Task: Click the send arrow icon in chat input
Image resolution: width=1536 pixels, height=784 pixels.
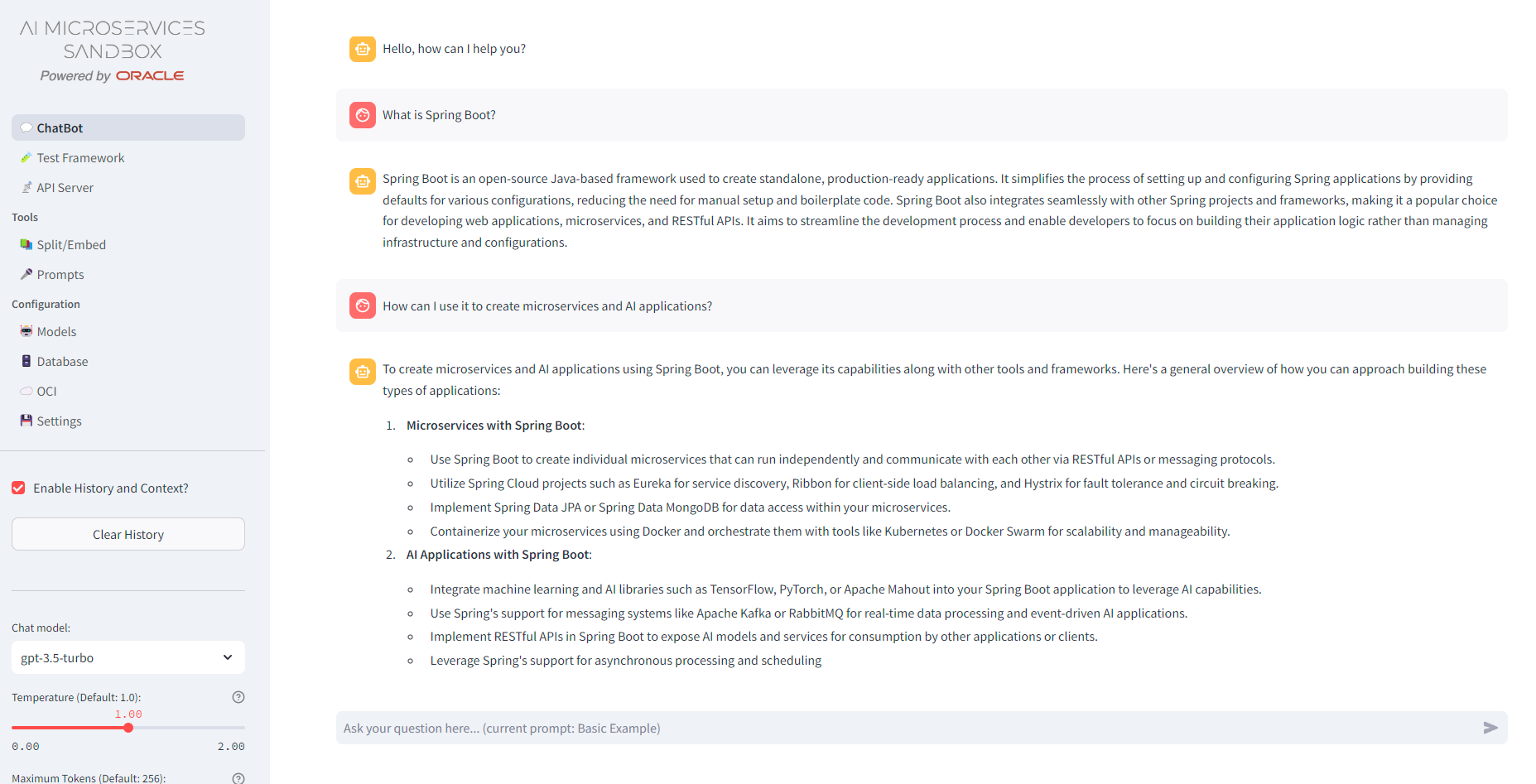Action: click(1490, 728)
